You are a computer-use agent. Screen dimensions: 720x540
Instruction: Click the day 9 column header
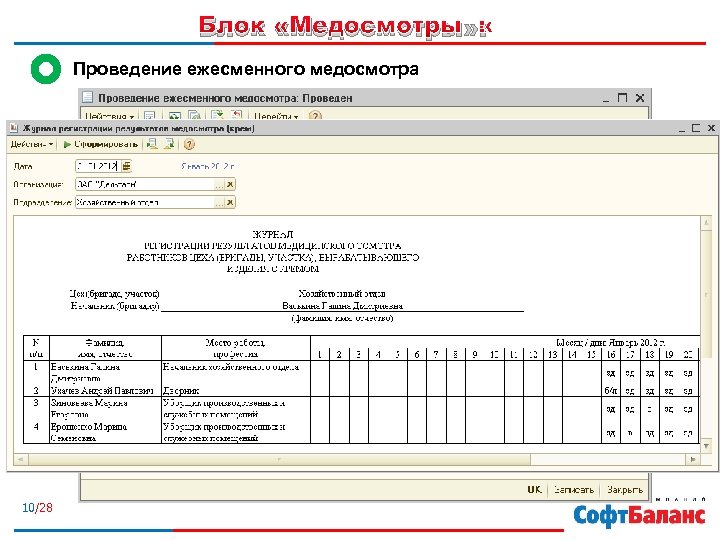[475, 354]
